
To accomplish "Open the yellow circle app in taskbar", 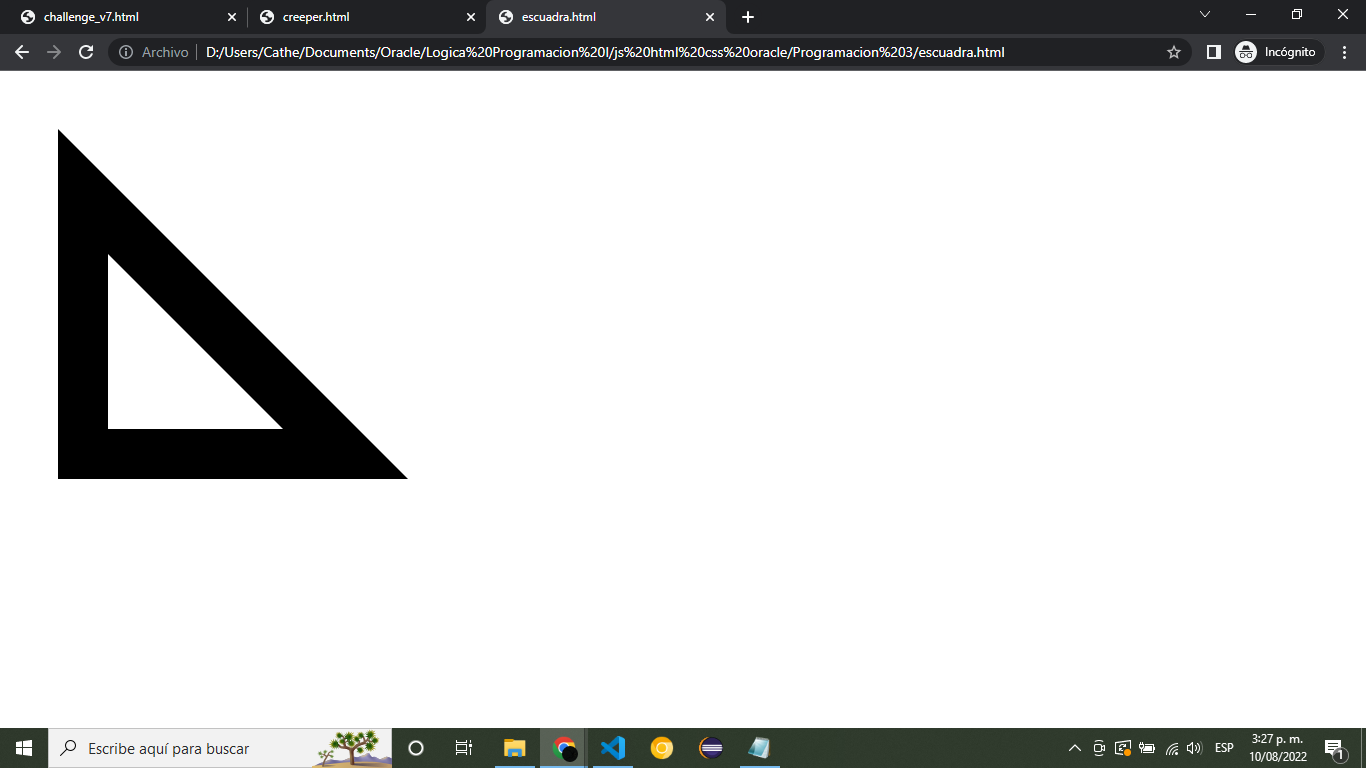I will [x=662, y=748].
